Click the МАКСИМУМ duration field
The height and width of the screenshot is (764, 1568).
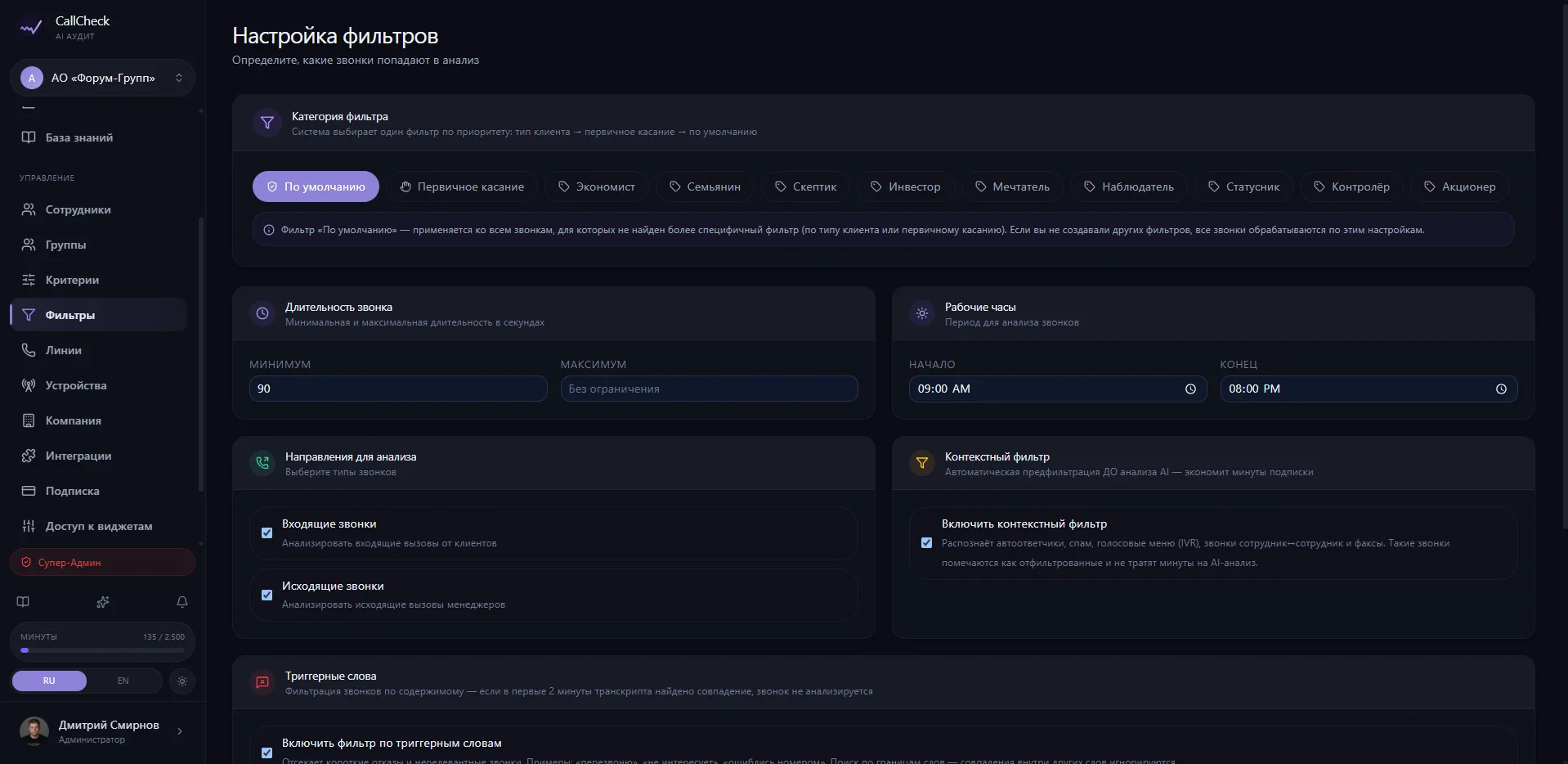coord(709,389)
